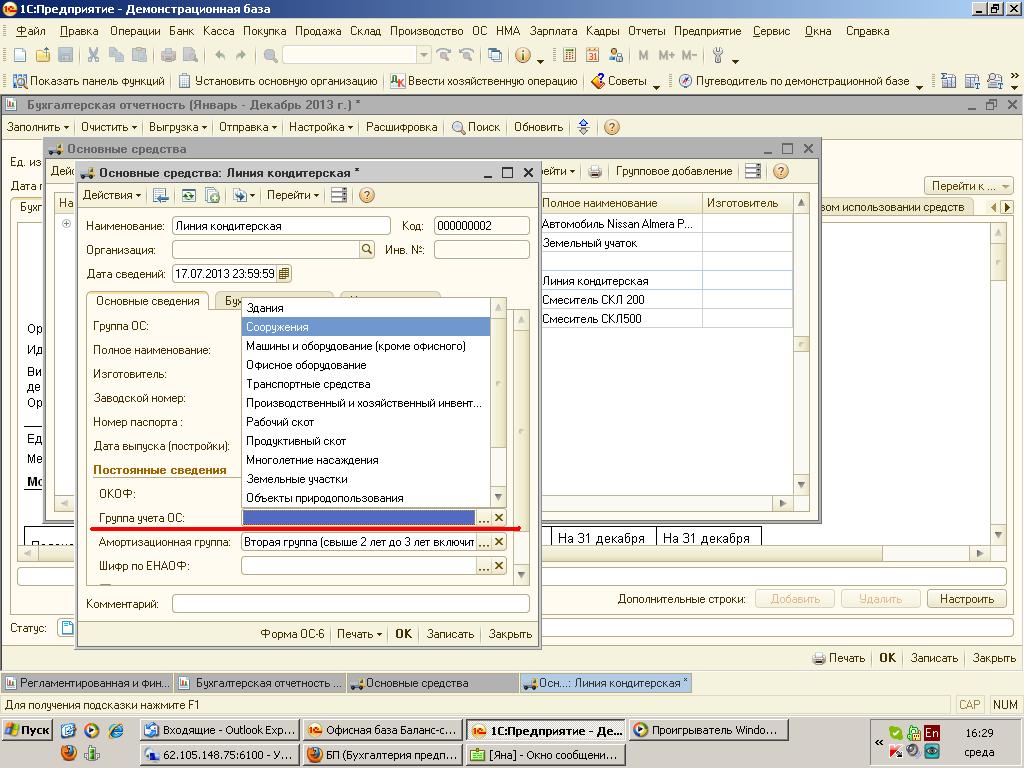Click Показать панель функций
The height and width of the screenshot is (768, 1024).
pos(89,81)
